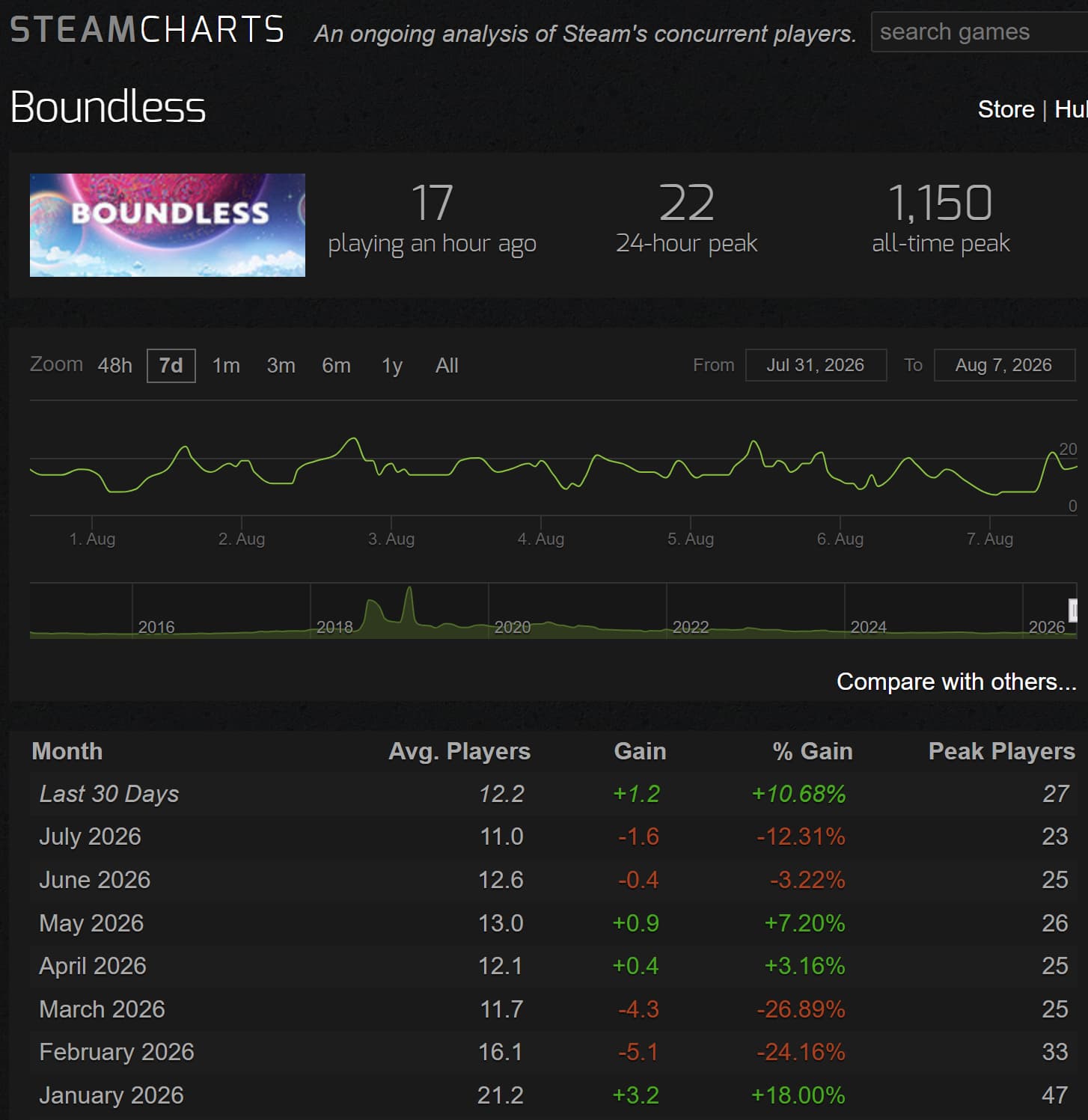Click Compare with others link
The width and height of the screenshot is (1088, 1120).
pos(956,682)
